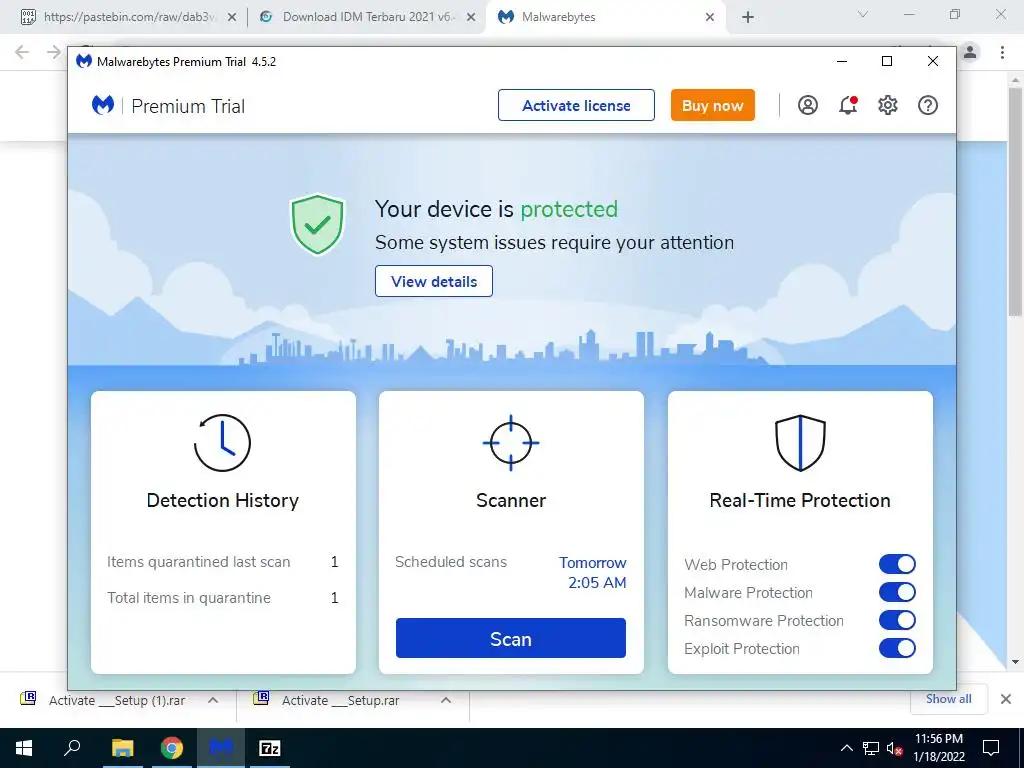Click Chrome's forward arrow
The width and height of the screenshot is (1024, 768).
pos(54,52)
